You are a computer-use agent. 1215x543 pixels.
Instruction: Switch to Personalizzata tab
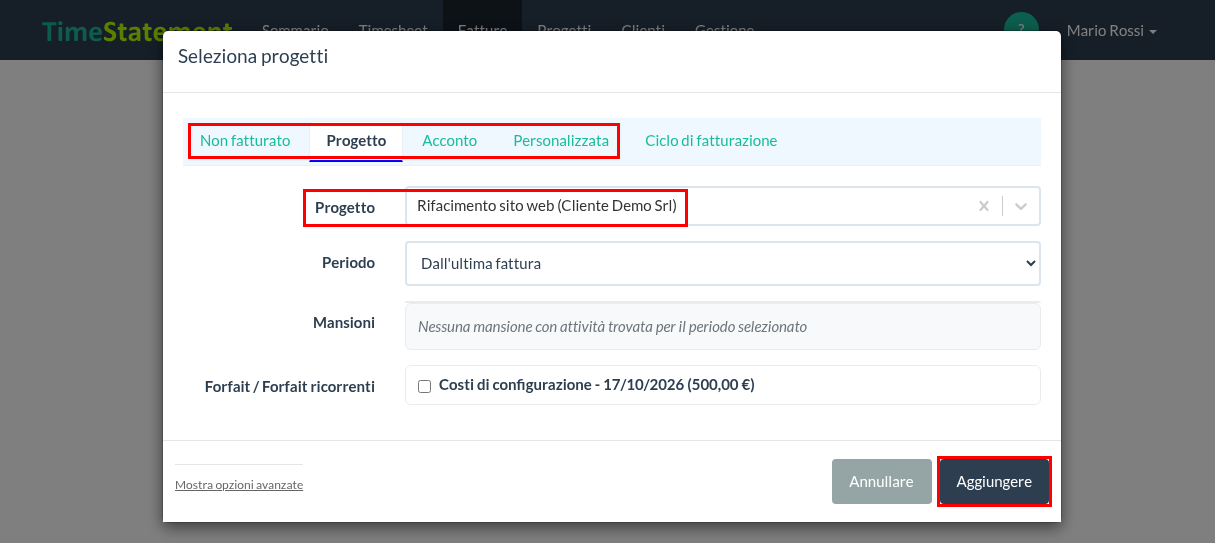[561, 141]
